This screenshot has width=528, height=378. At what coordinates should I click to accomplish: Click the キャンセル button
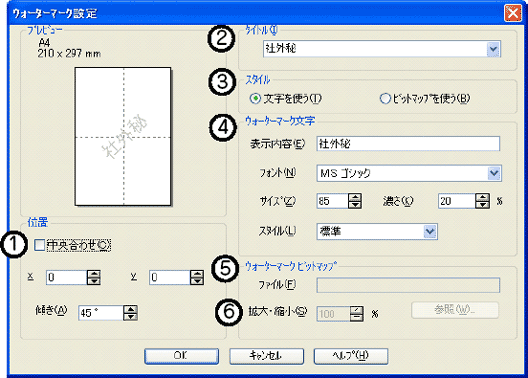tap(266, 356)
